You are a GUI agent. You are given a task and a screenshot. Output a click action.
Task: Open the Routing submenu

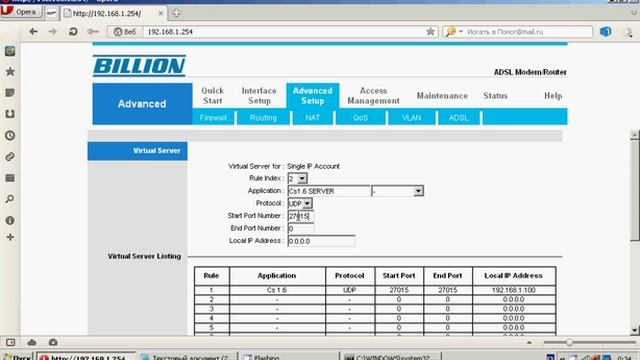tap(263, 118)
